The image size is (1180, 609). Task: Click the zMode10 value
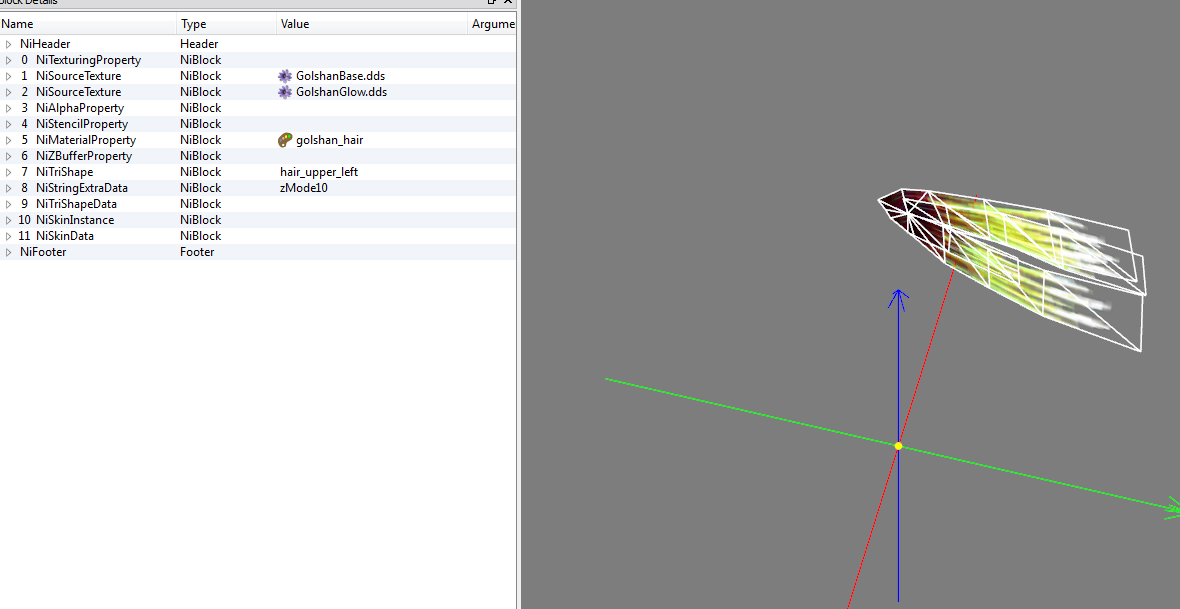point(304,188)
